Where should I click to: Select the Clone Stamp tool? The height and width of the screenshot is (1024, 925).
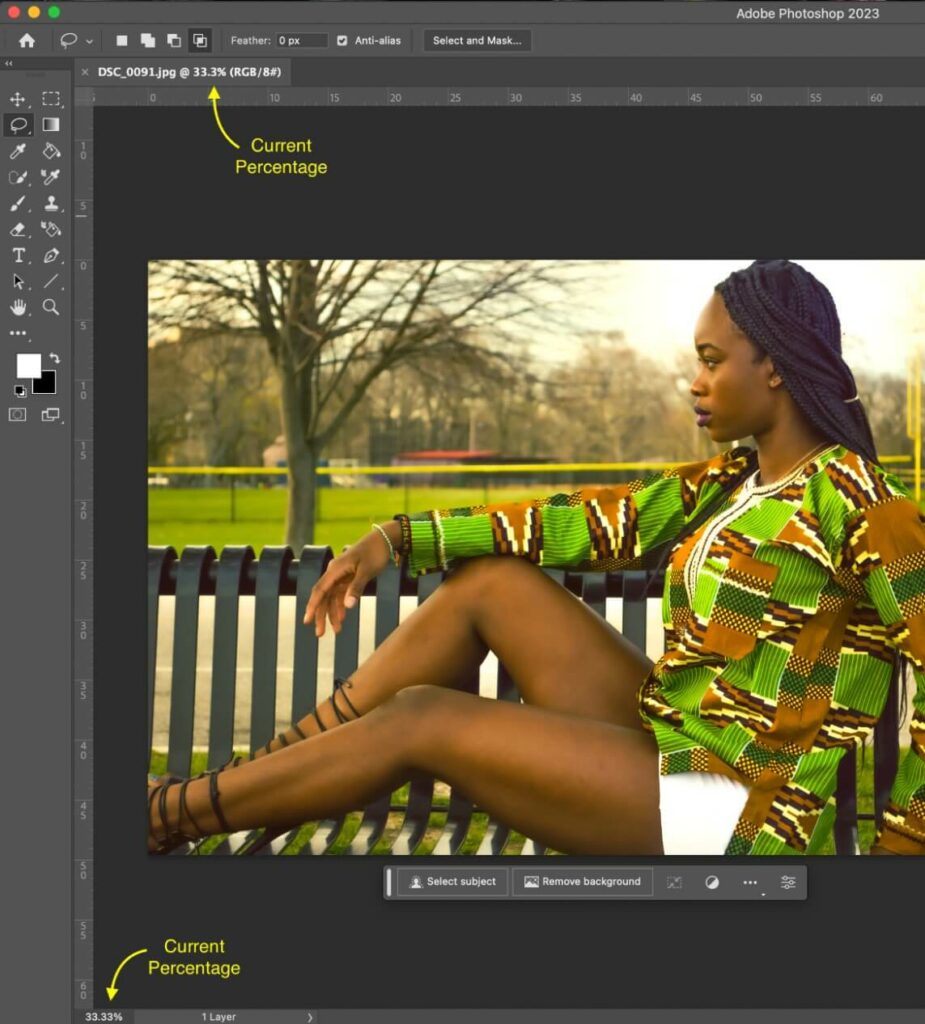51,203
